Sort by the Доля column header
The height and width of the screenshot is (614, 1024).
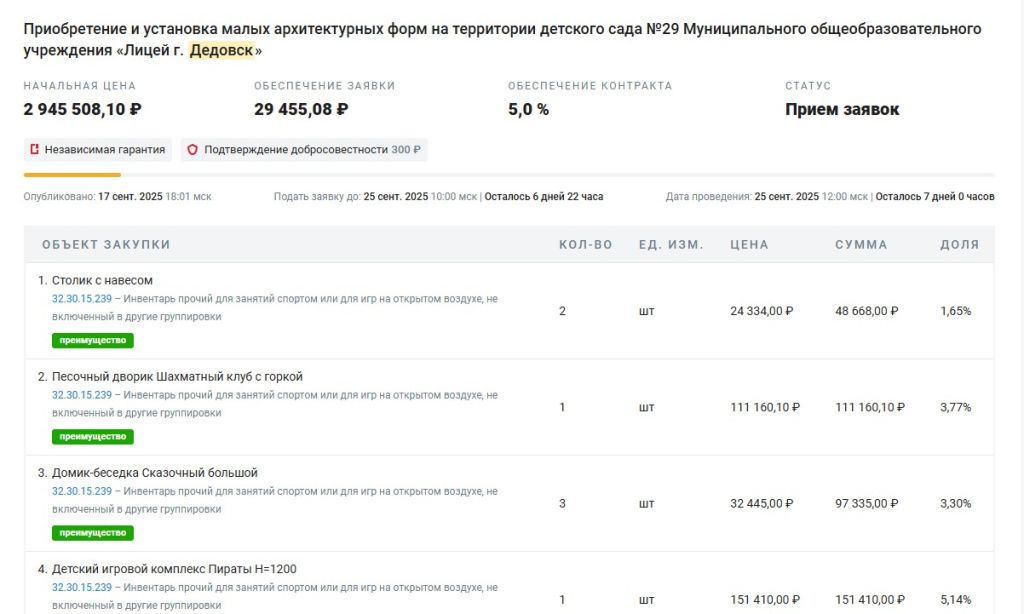pos(959,245)
